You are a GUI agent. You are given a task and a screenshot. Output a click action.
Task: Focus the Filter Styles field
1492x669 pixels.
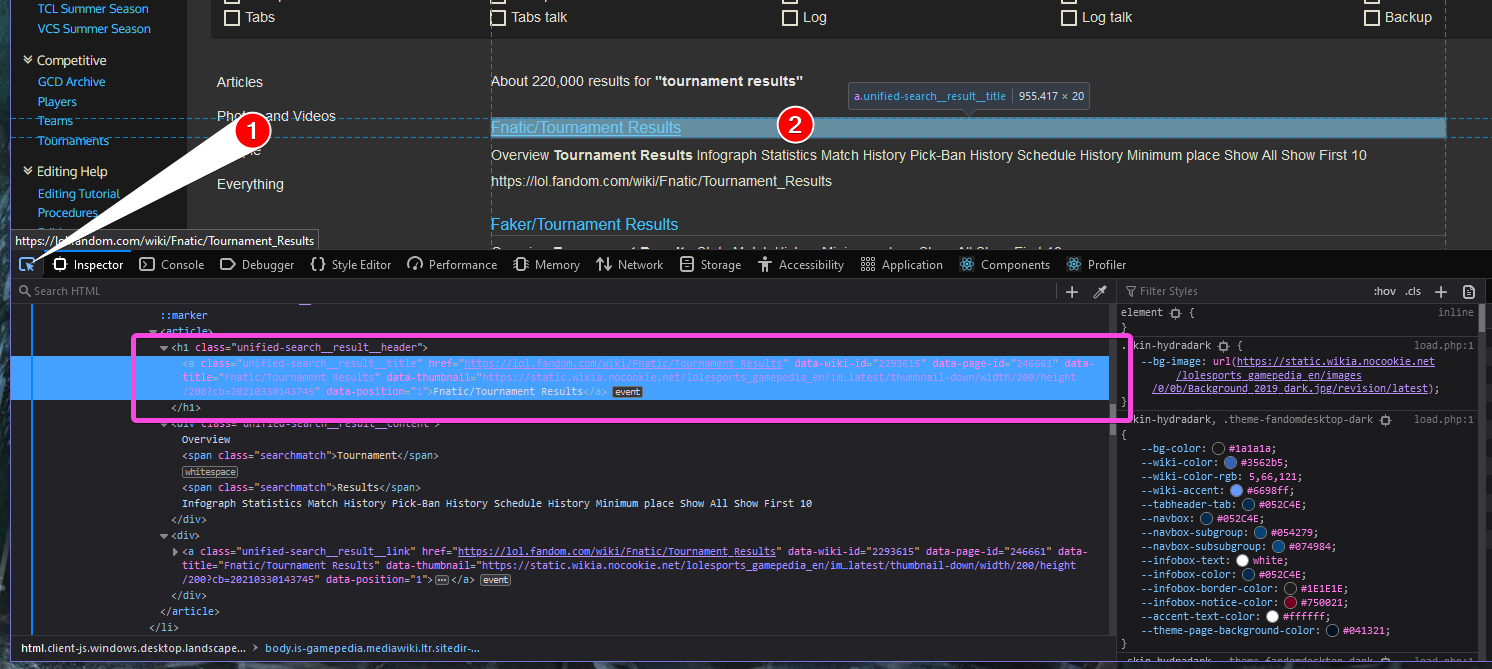(x=1240, y=291)
